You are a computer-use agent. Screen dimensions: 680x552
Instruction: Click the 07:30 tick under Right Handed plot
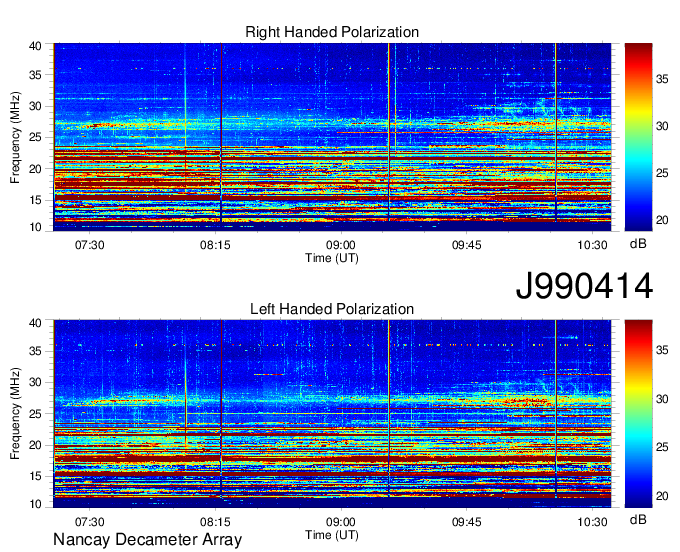[x=89, y=245]
